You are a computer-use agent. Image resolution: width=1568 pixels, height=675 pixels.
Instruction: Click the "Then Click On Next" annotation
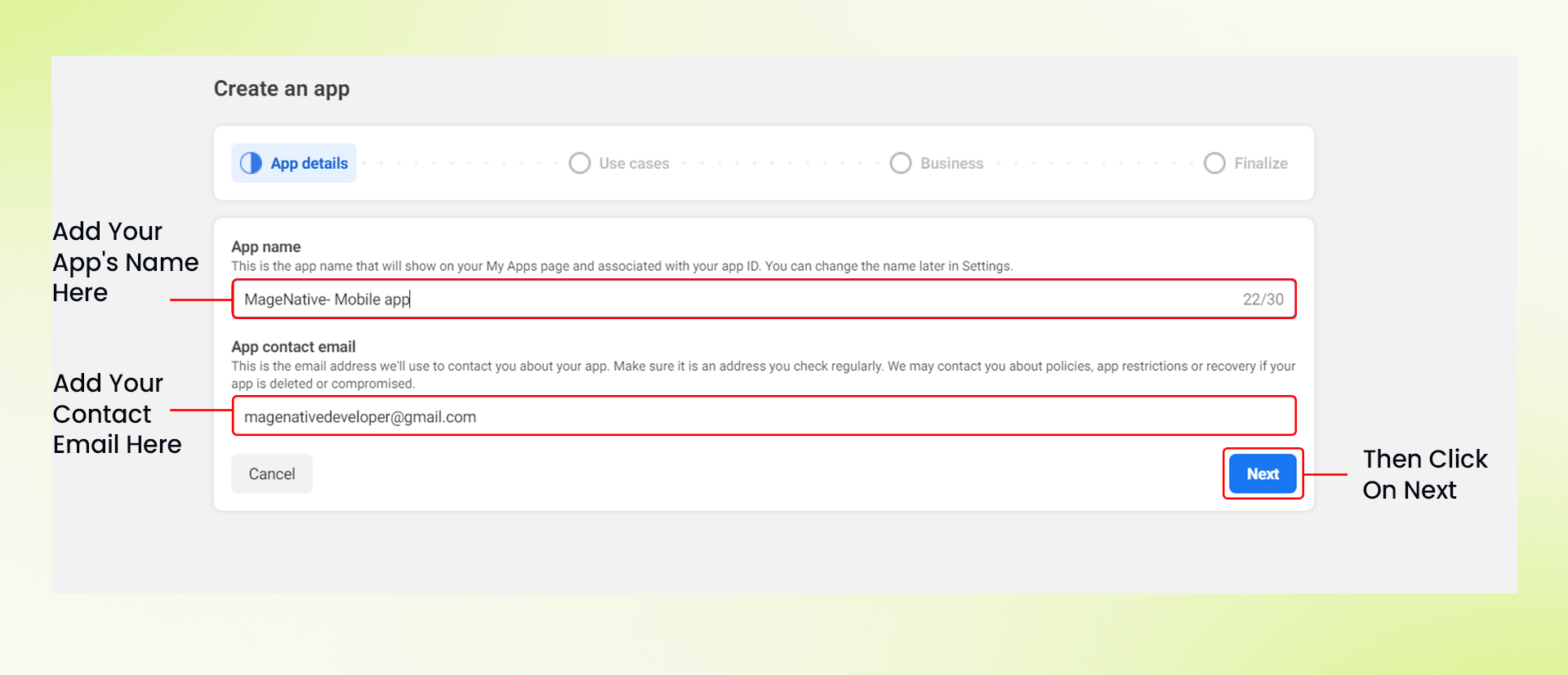point(1424,474)
